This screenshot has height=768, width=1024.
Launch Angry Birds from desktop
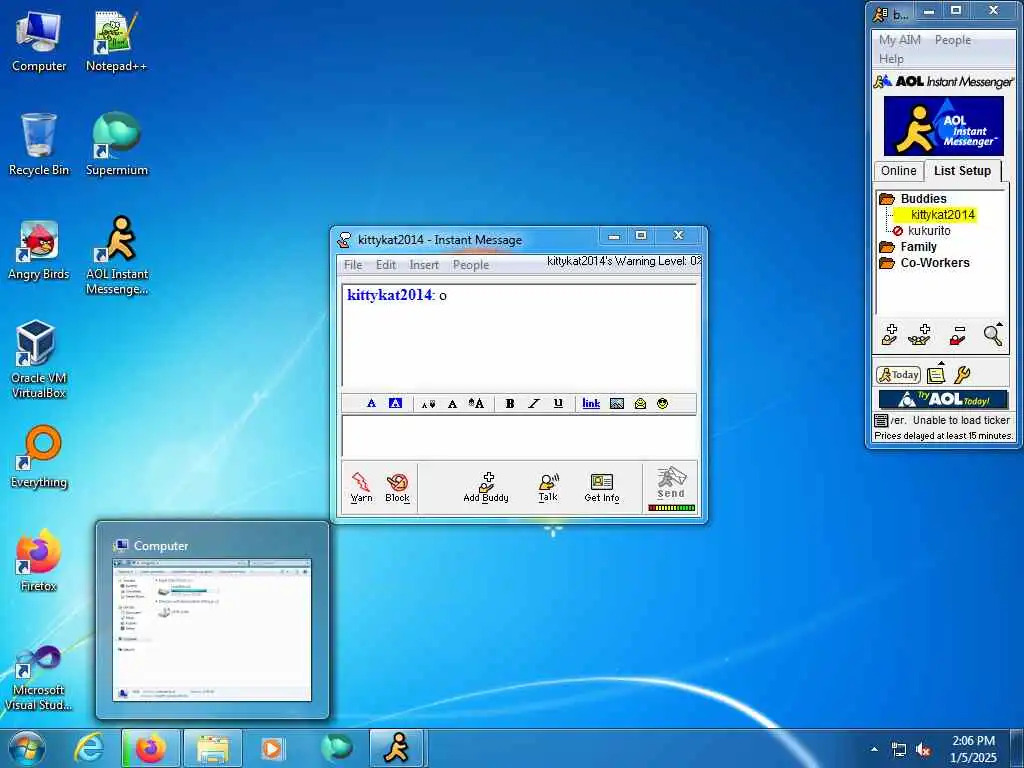tap(39, 250)
